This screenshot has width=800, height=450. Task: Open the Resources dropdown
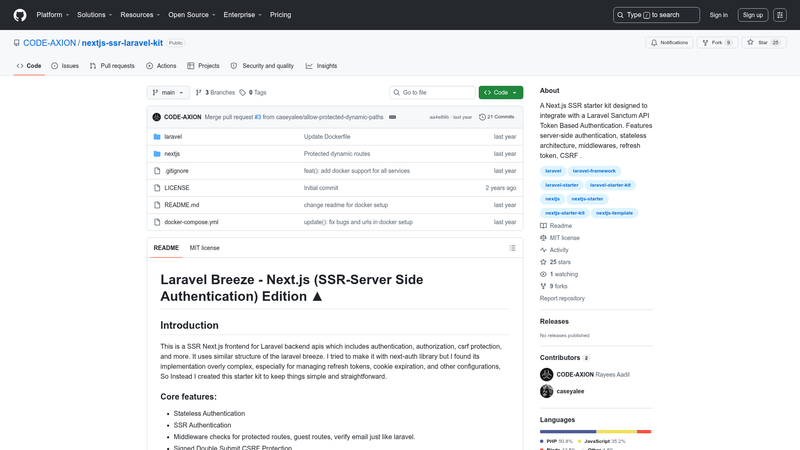coord(140,15)
